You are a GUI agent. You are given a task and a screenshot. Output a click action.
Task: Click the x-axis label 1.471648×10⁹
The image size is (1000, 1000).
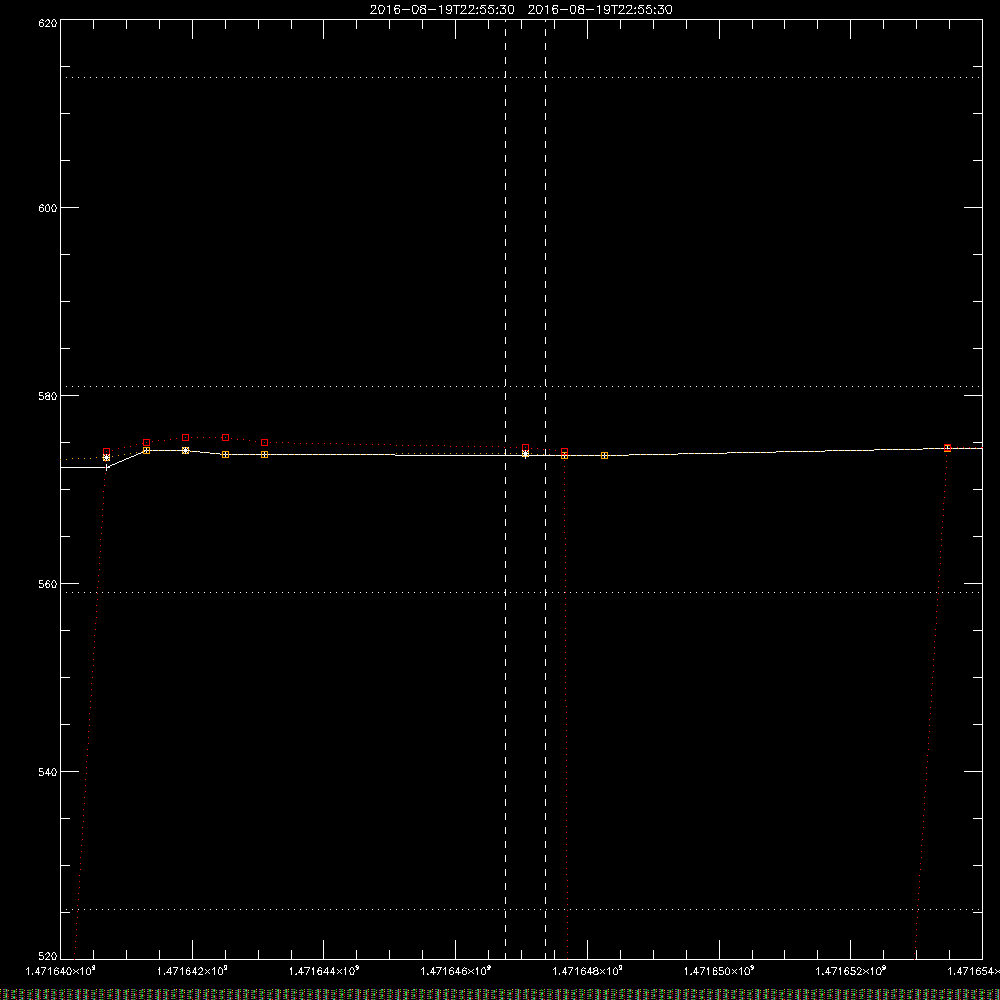(588, 971)
